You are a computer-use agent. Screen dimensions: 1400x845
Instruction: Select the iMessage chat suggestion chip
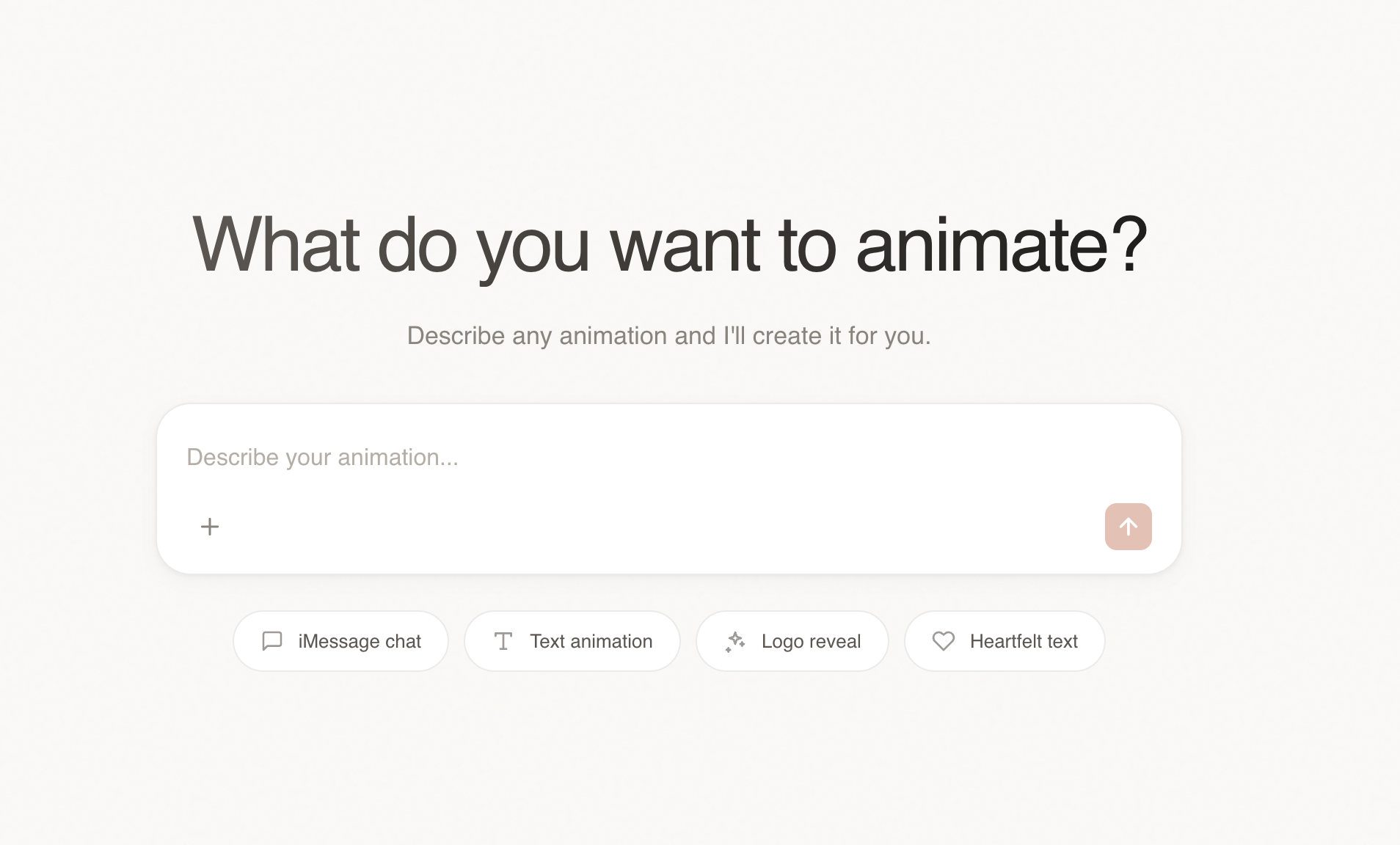(x=340, y=641)
